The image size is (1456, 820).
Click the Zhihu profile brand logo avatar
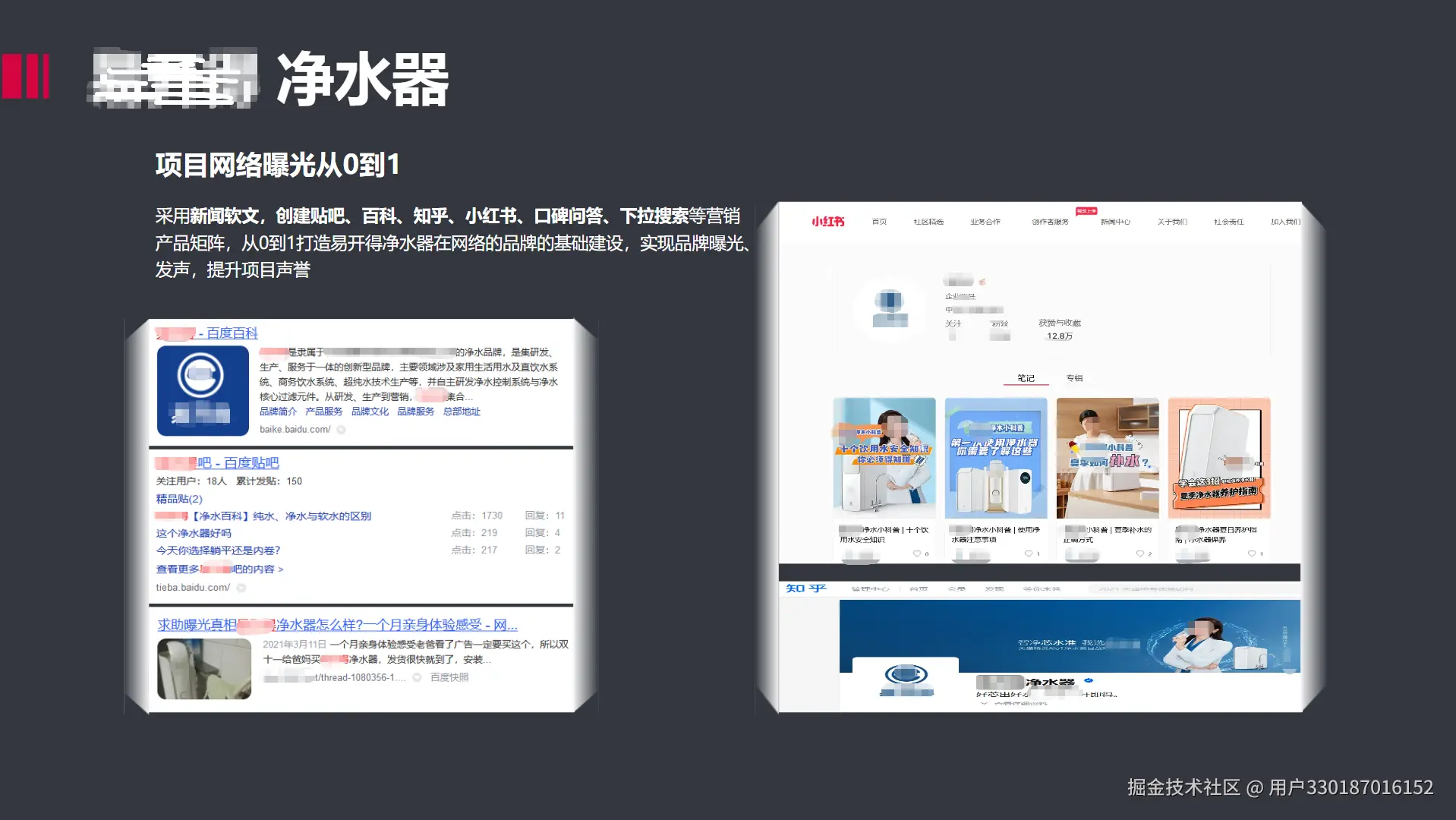click(x=906, y=680)
